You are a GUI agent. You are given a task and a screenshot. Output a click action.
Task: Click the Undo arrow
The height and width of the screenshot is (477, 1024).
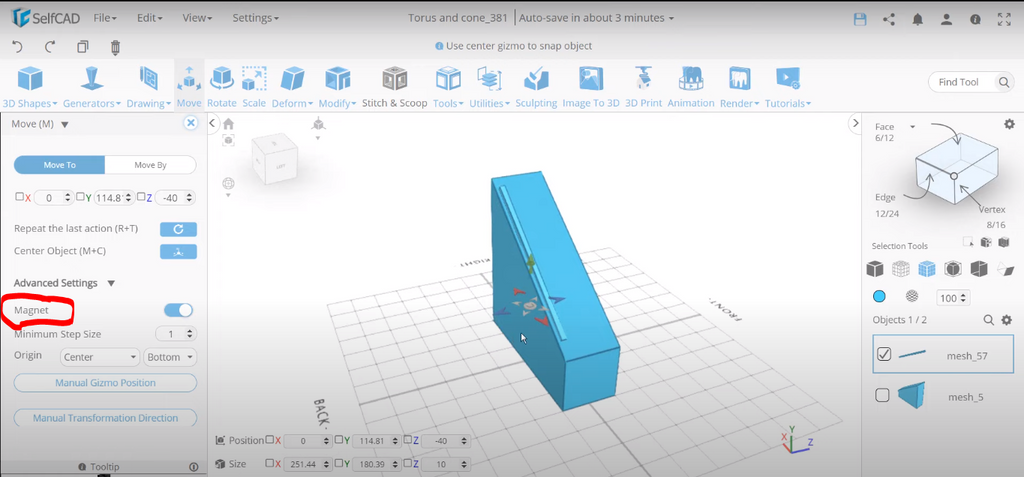[18, 46]
